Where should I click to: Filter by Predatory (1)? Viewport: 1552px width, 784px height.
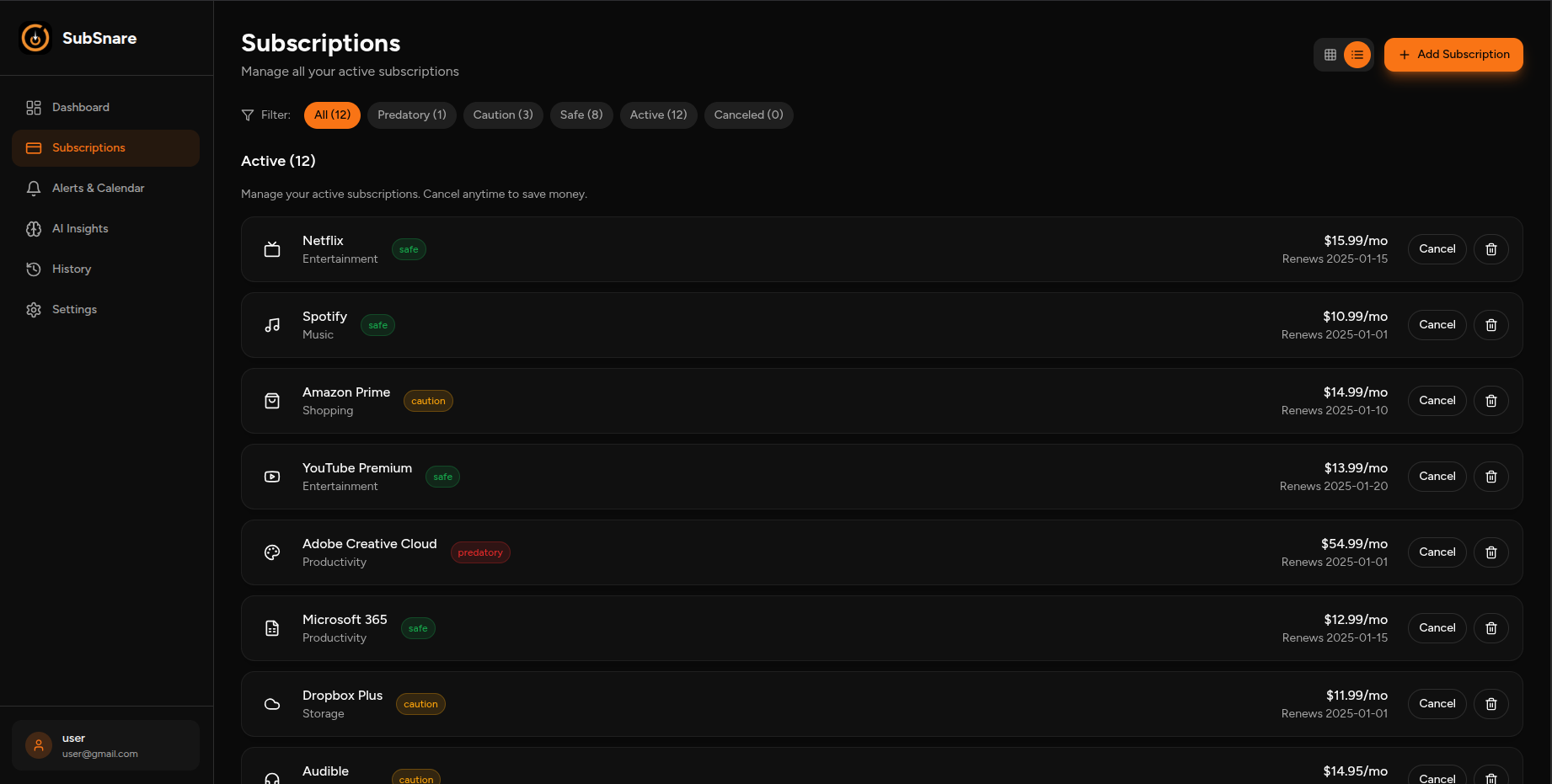412,115
